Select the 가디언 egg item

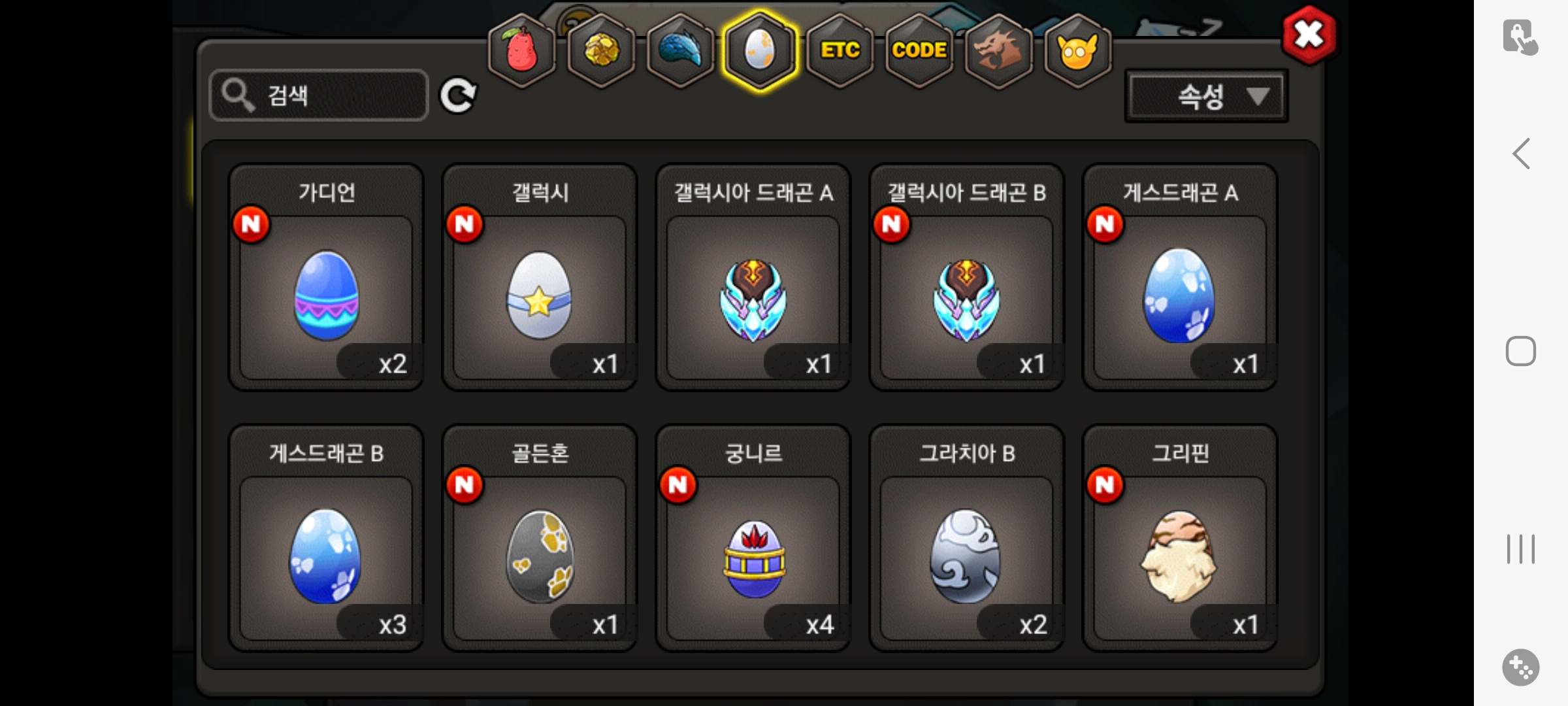tap(326, 277)
